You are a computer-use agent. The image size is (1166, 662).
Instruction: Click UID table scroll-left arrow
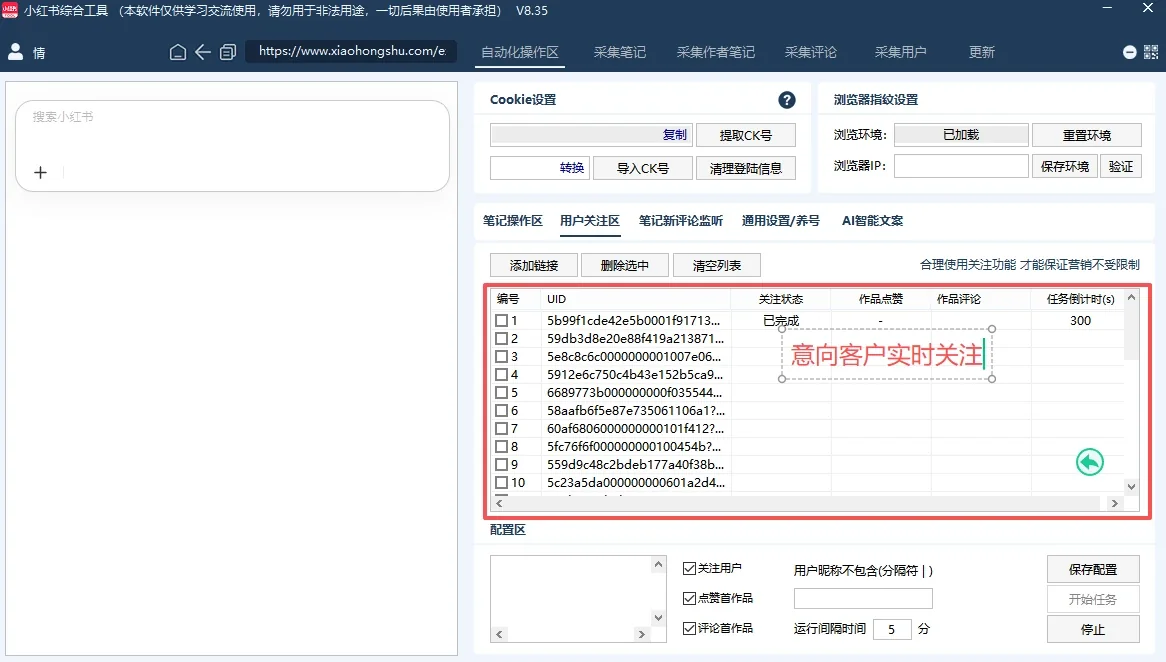pyautogui.click(x=499, y=504)
